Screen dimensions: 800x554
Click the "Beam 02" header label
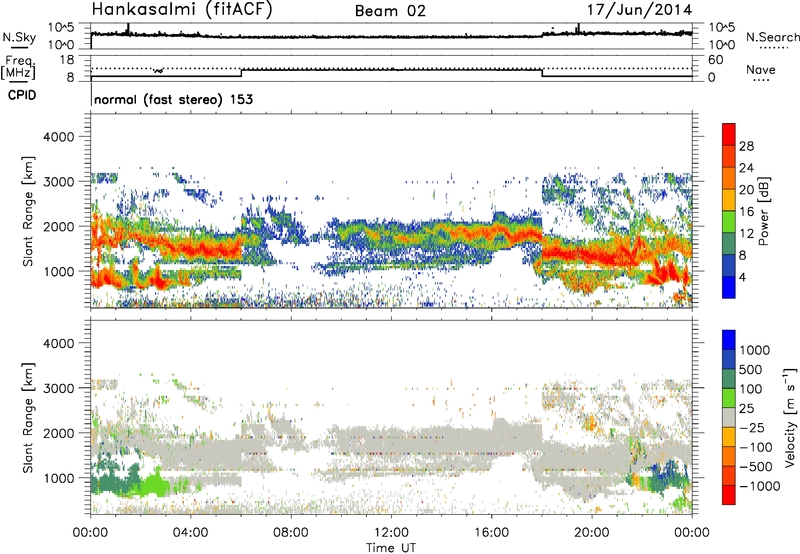(x=390, y=11)
